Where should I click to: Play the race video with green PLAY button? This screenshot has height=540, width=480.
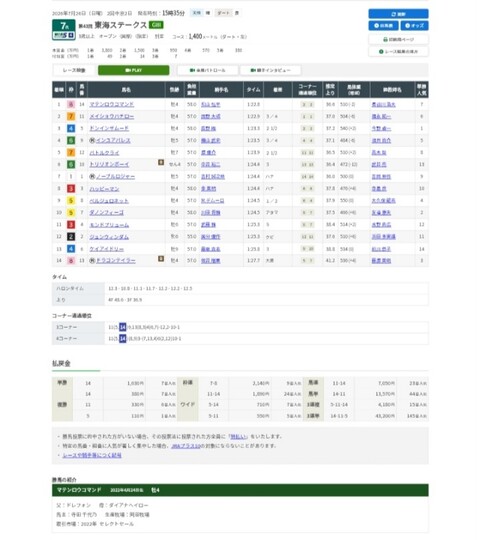coord(133,70)
